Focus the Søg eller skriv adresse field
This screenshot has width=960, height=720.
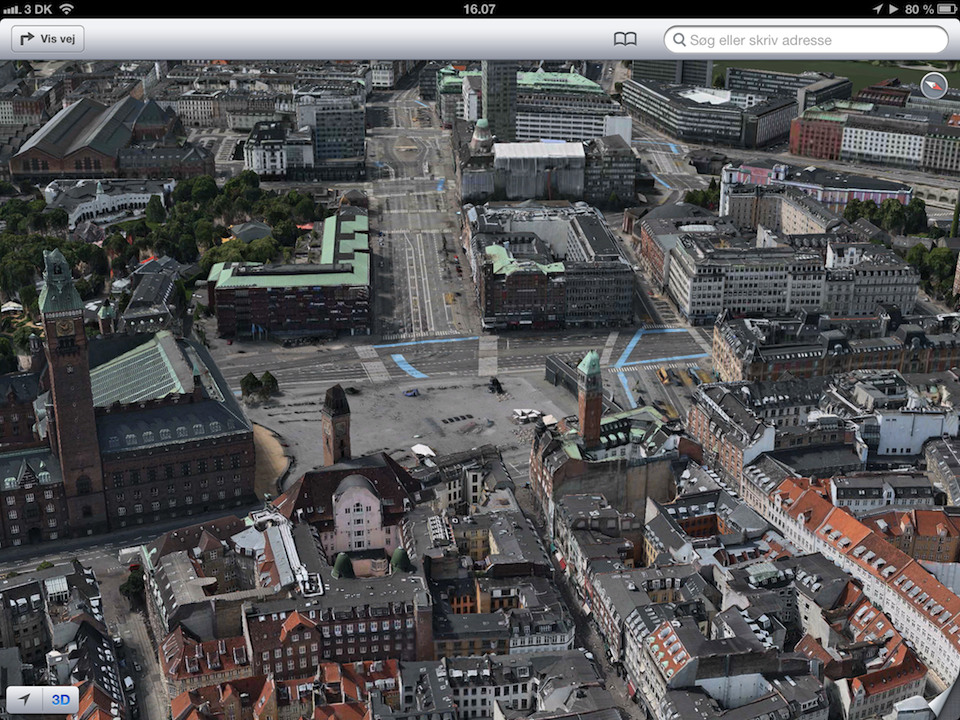[x=806, y=40]
